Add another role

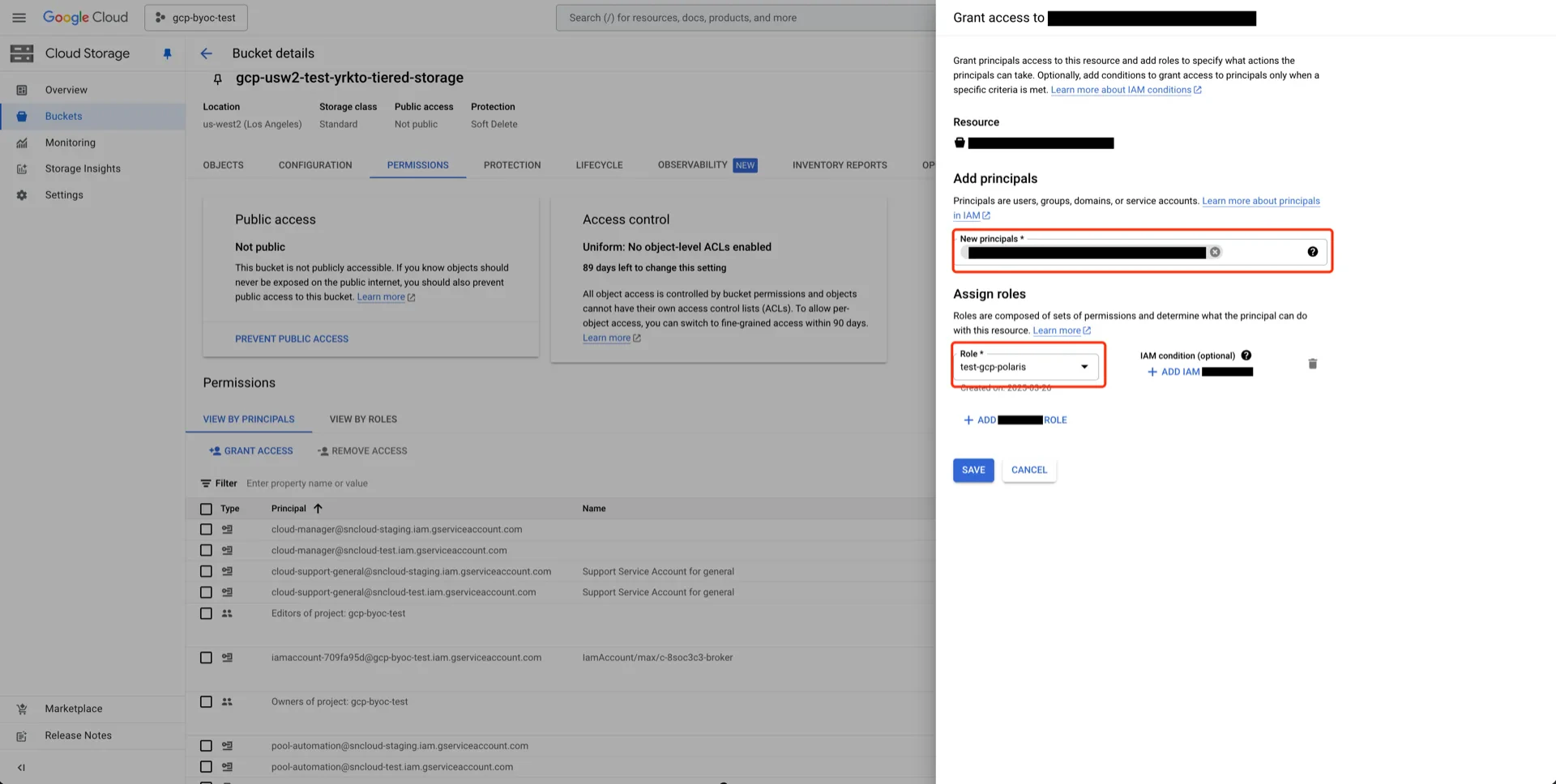1015,420
